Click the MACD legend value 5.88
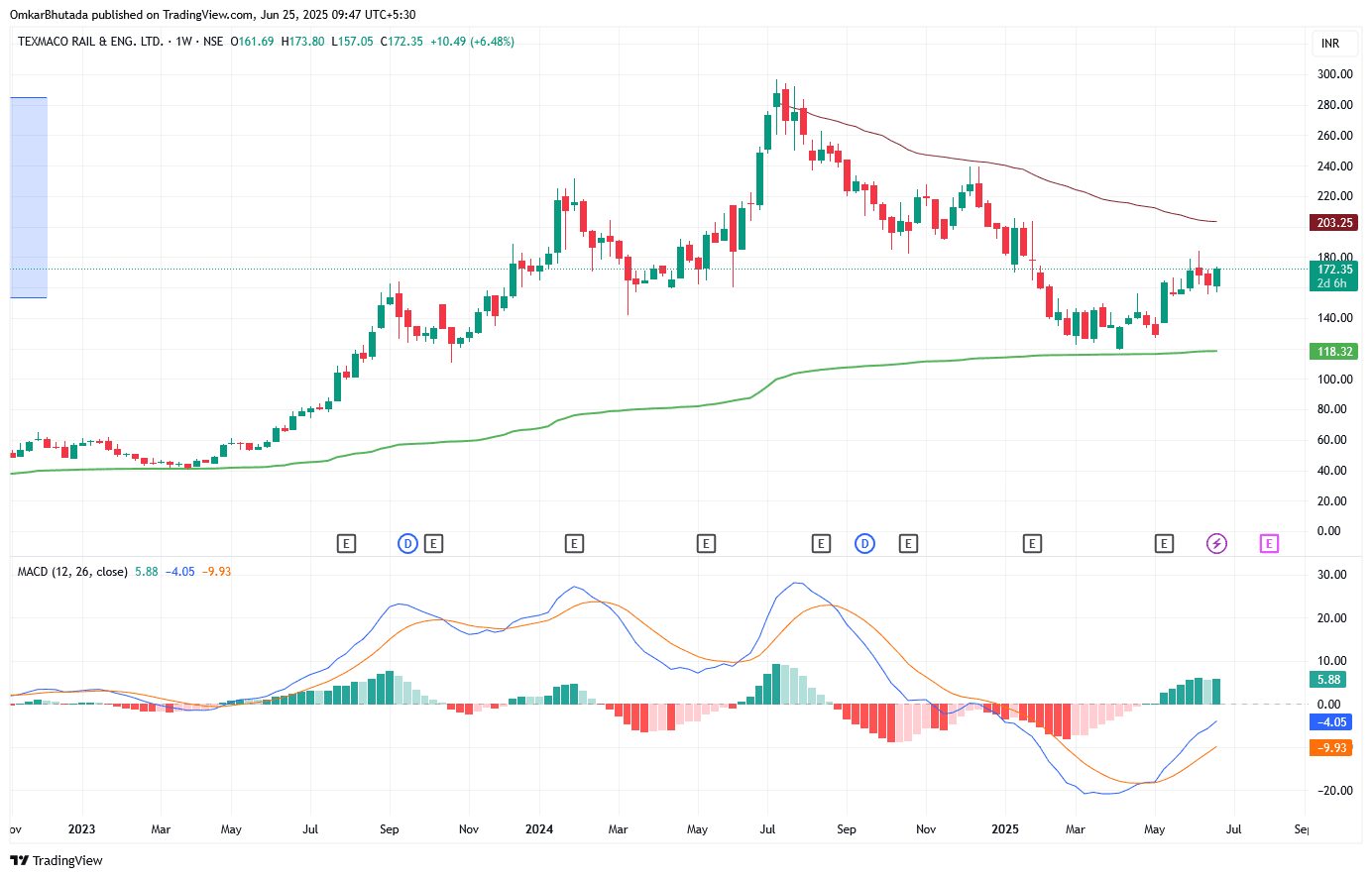Screen dimensions: 1372x878 coord(147,572)
